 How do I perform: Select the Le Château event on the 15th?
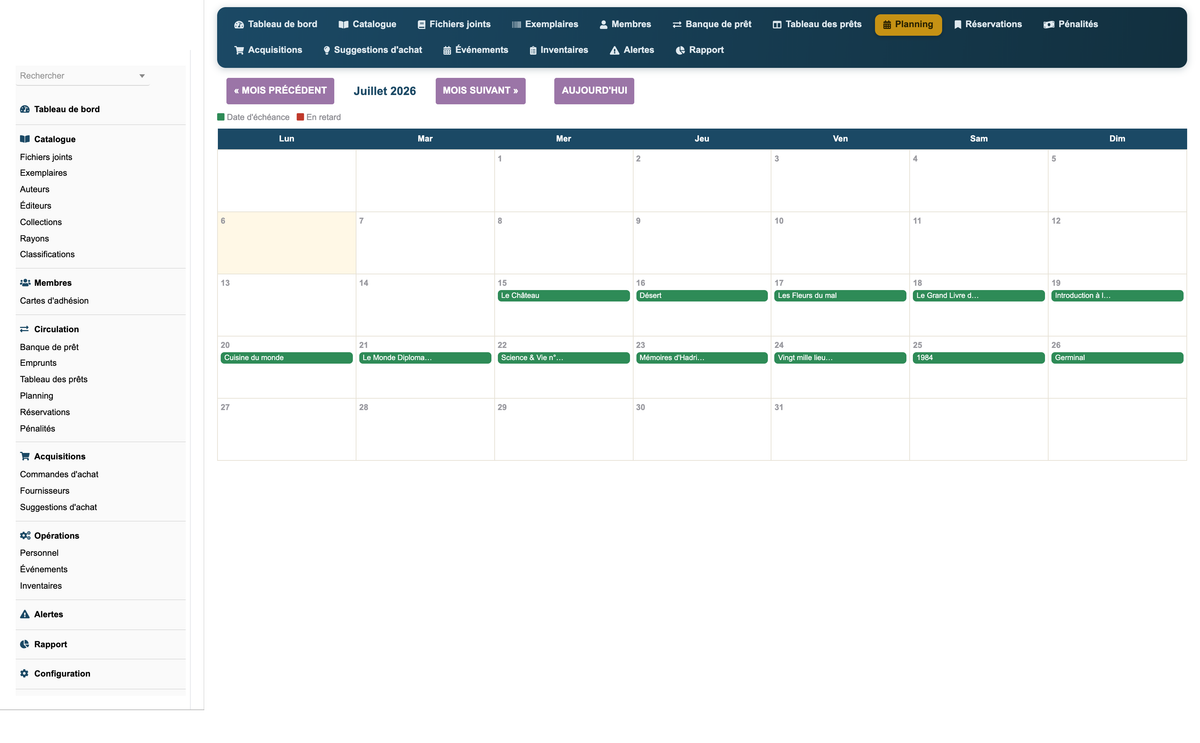click(563, 296)
